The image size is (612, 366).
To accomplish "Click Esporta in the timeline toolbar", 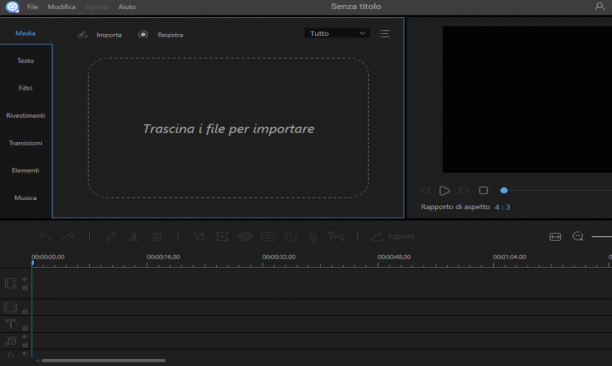I will tap(393, 236).
